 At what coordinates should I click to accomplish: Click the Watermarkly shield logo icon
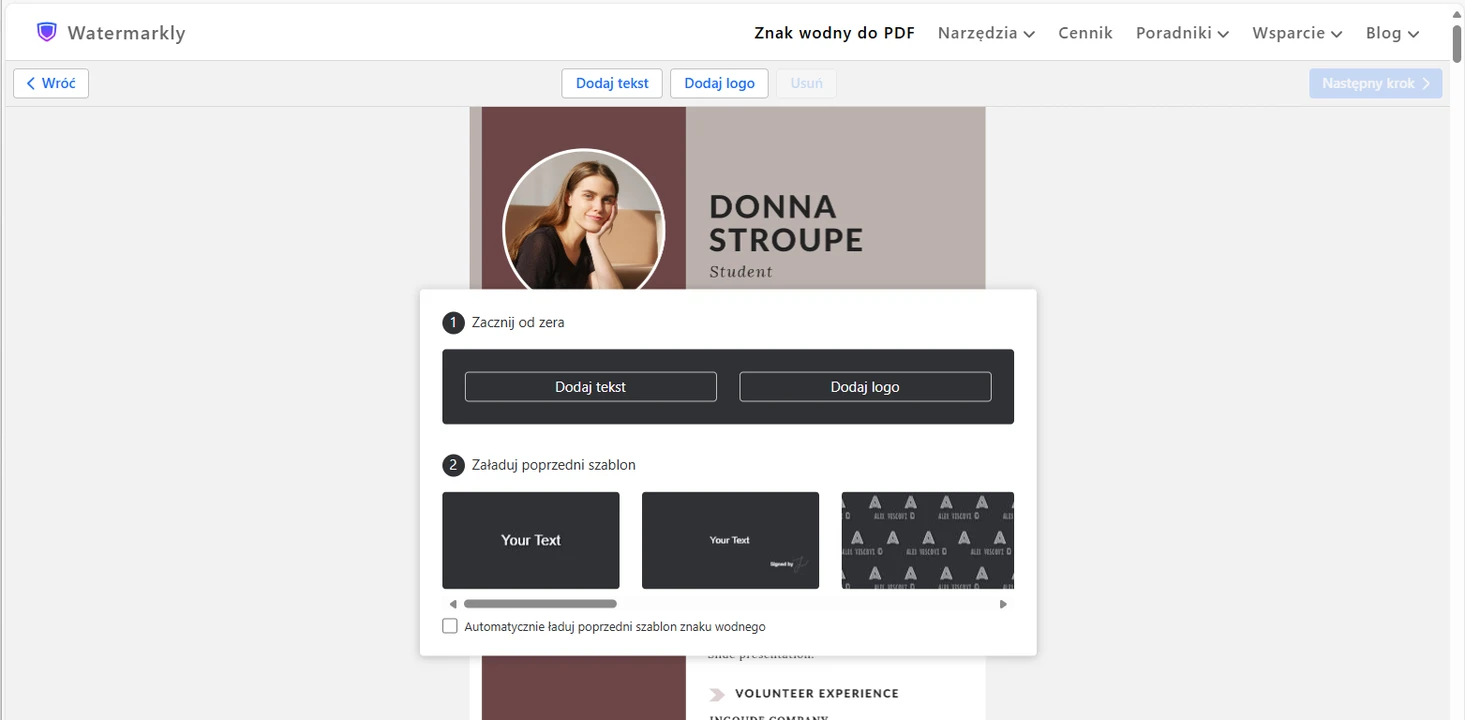pyautogui.click(x=47, y=32)
